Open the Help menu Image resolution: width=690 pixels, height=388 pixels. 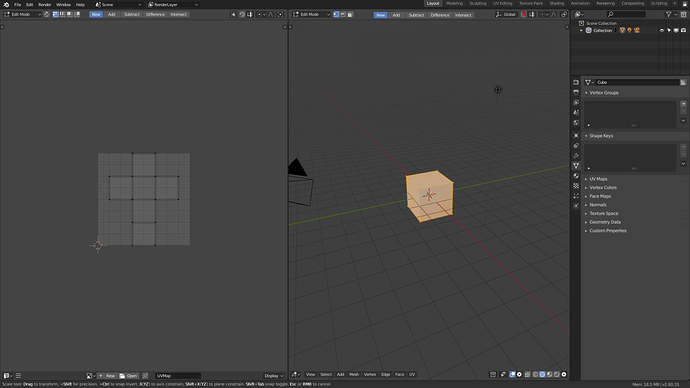(x=80, y=4)
